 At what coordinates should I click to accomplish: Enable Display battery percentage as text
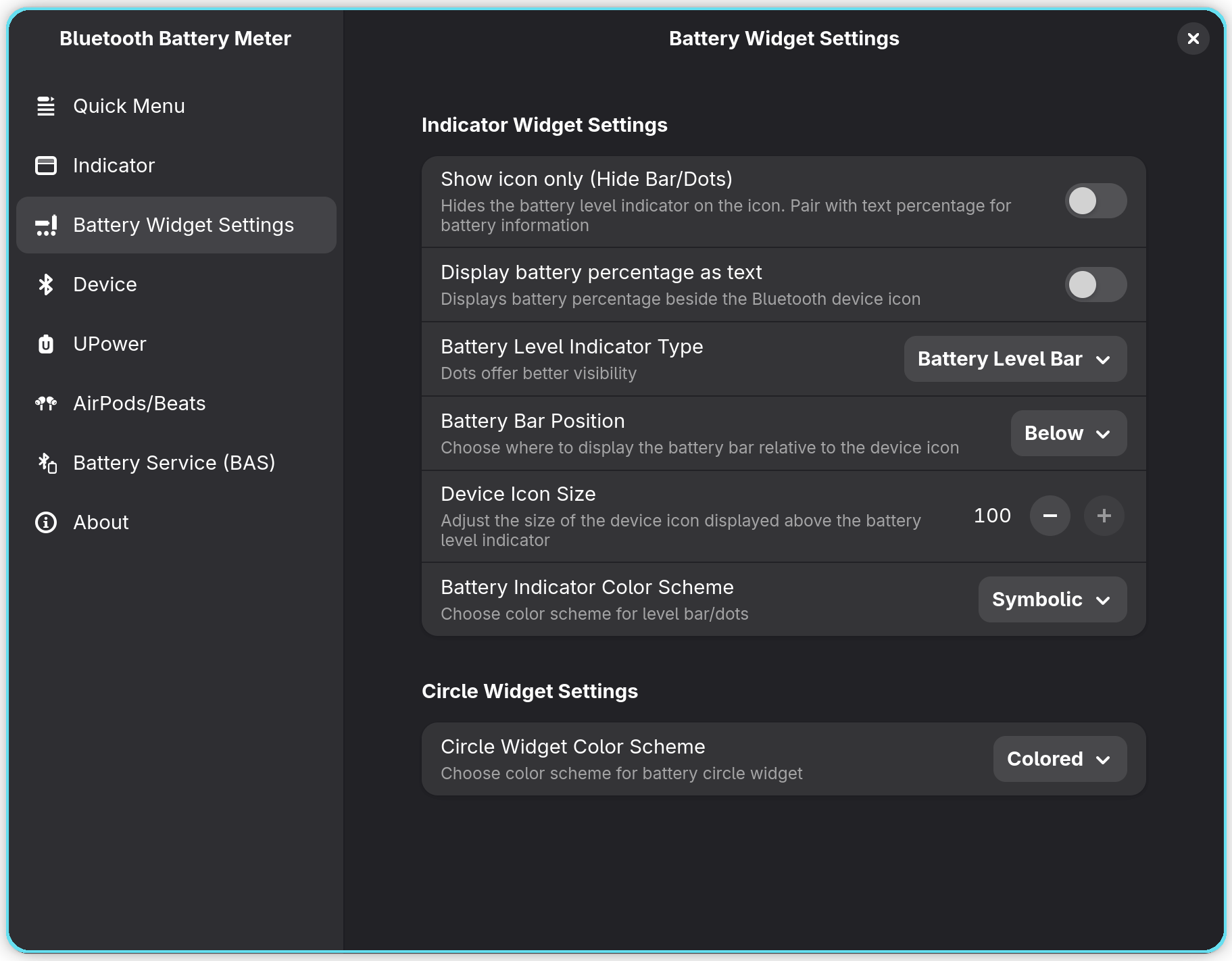pos(1095,285)
